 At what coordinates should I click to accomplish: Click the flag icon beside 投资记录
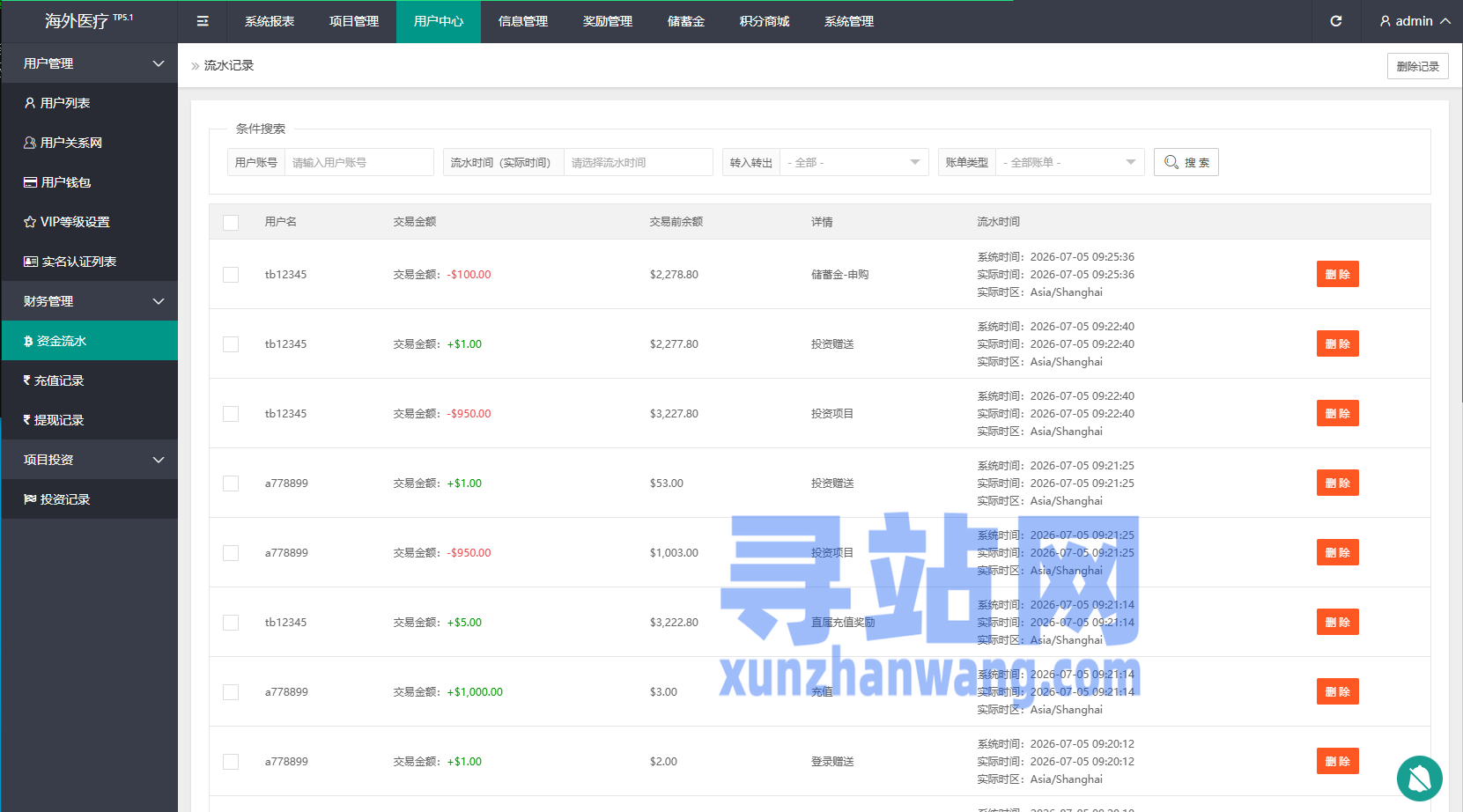click(30, 499)
